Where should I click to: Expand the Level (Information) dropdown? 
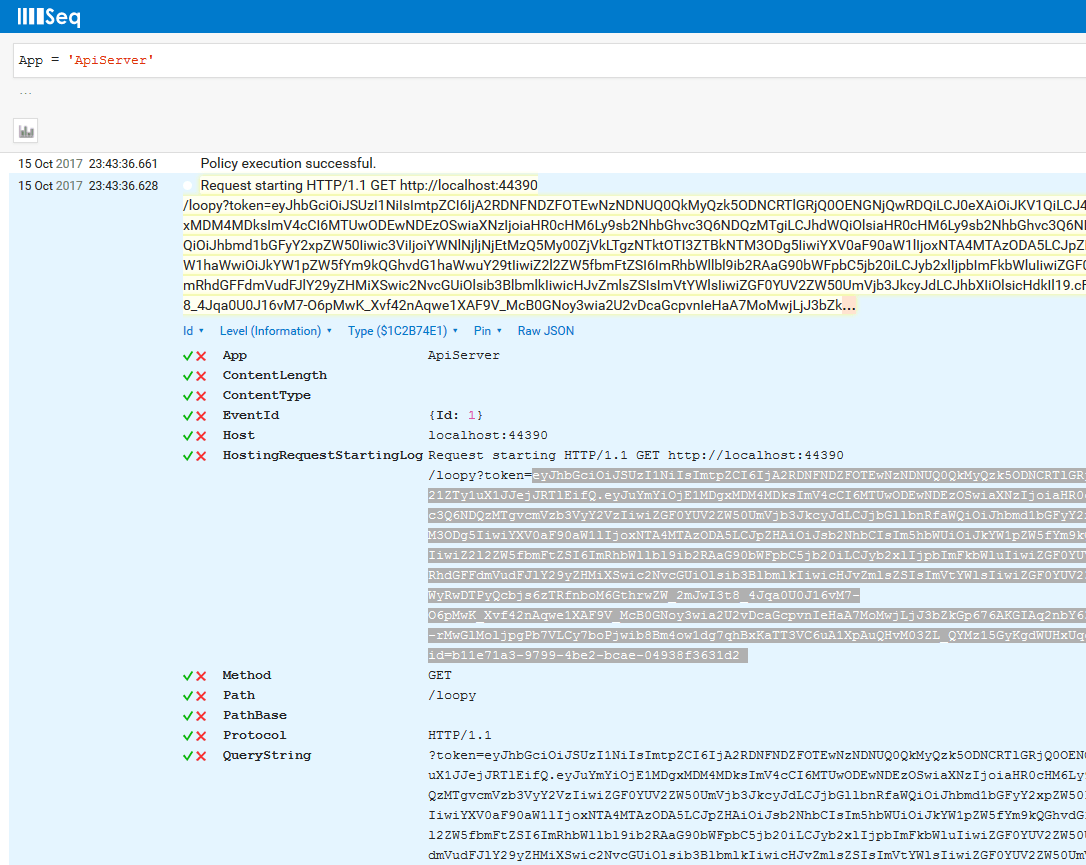coord(276,331)
